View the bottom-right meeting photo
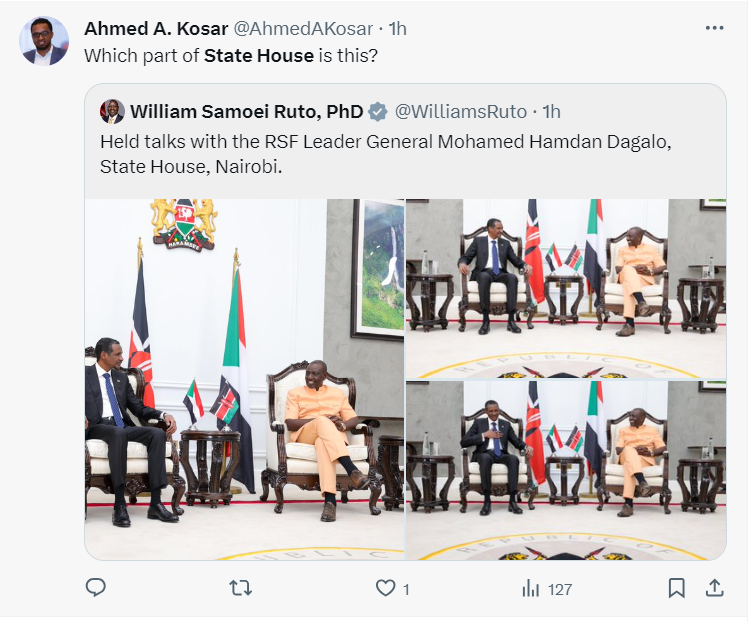Viewport: 750px width, 622px height. tap(566, 470)
